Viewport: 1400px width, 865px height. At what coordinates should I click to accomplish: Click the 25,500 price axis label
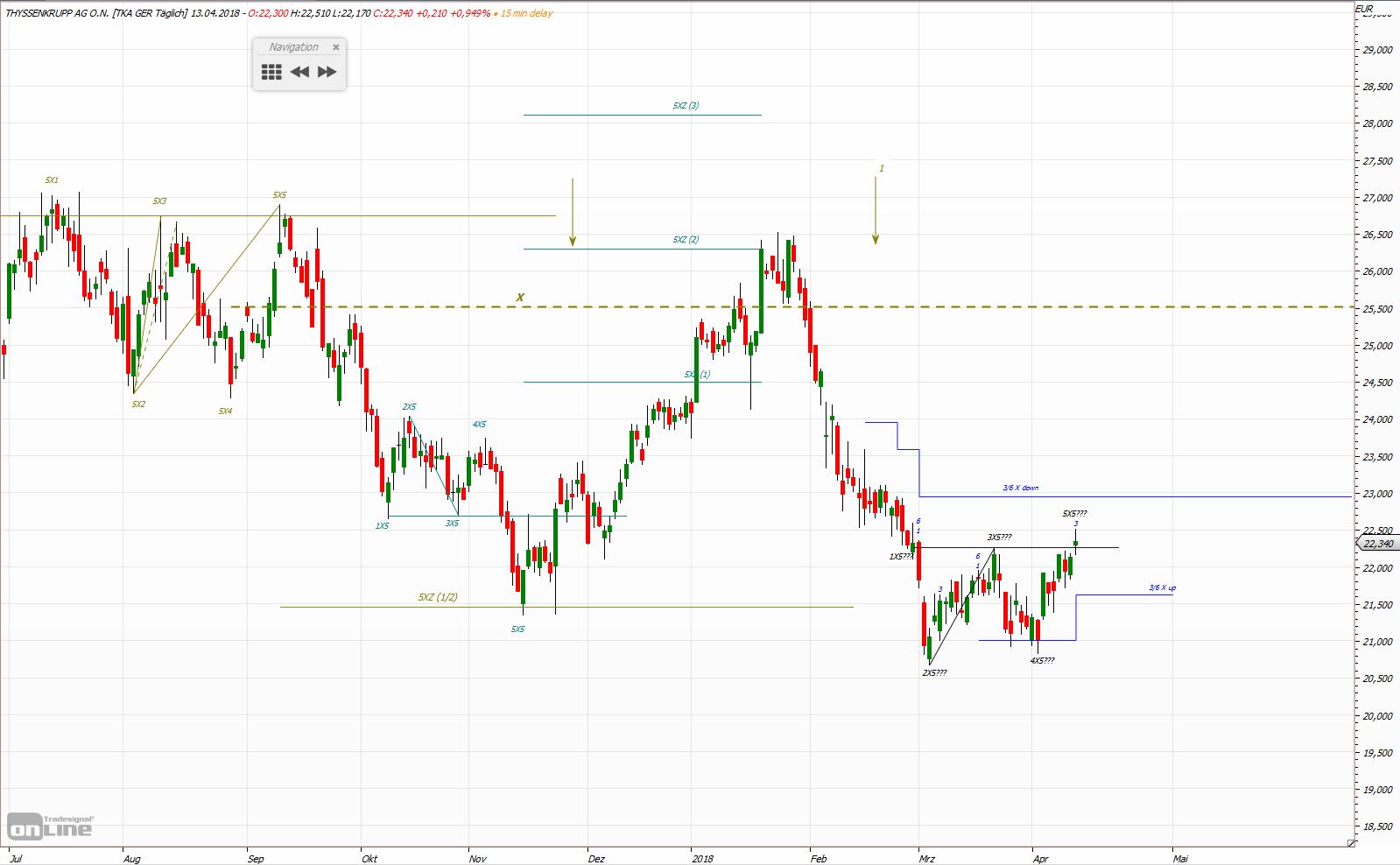point(1378,309)
